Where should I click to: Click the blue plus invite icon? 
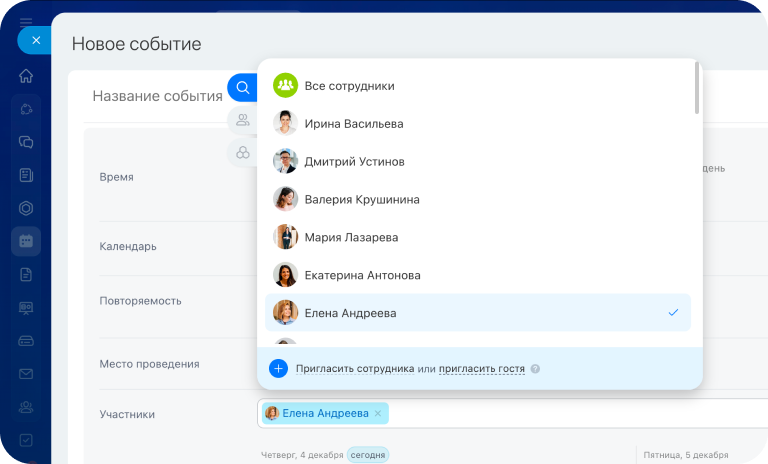tap(279, 368)
